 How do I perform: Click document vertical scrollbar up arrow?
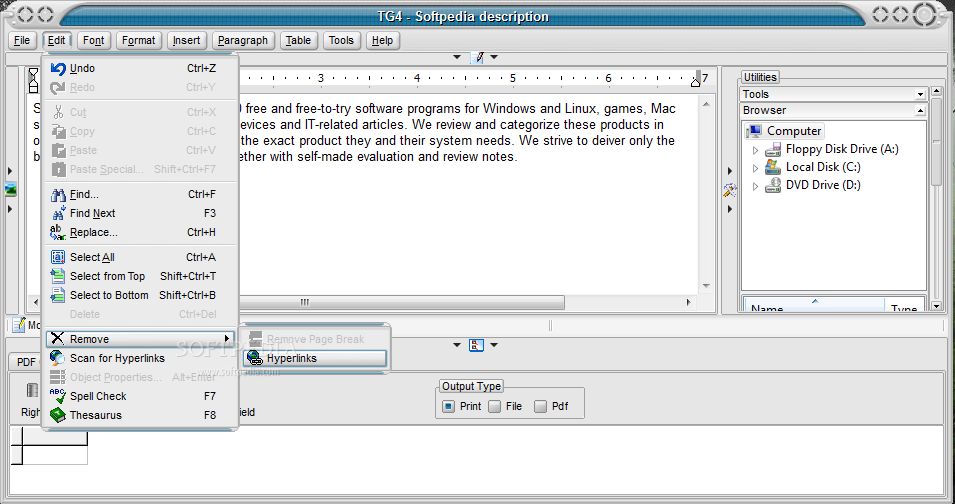pyautogui.click(x=706, y=105)
